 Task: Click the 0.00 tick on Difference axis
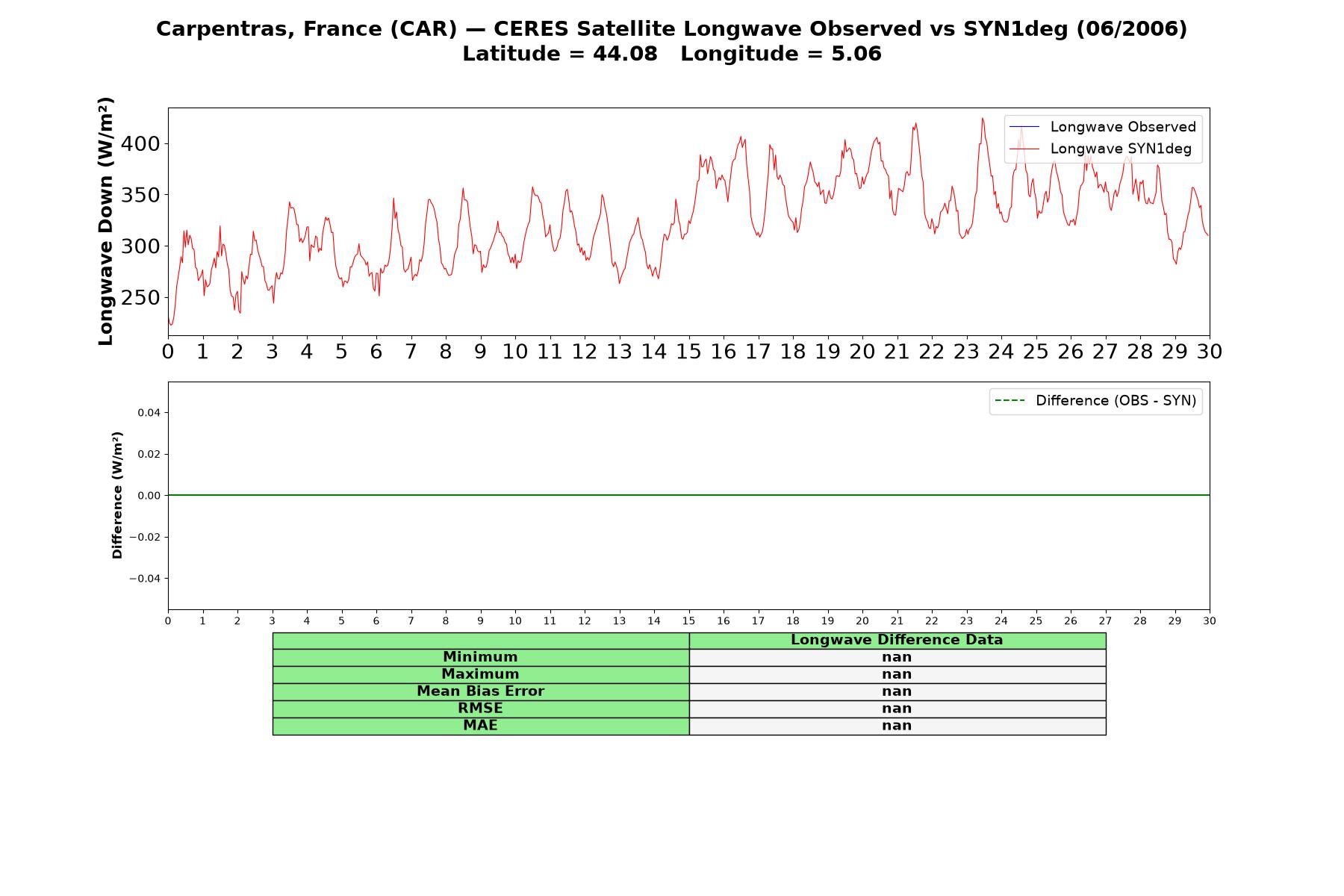[x=149, y=496]
